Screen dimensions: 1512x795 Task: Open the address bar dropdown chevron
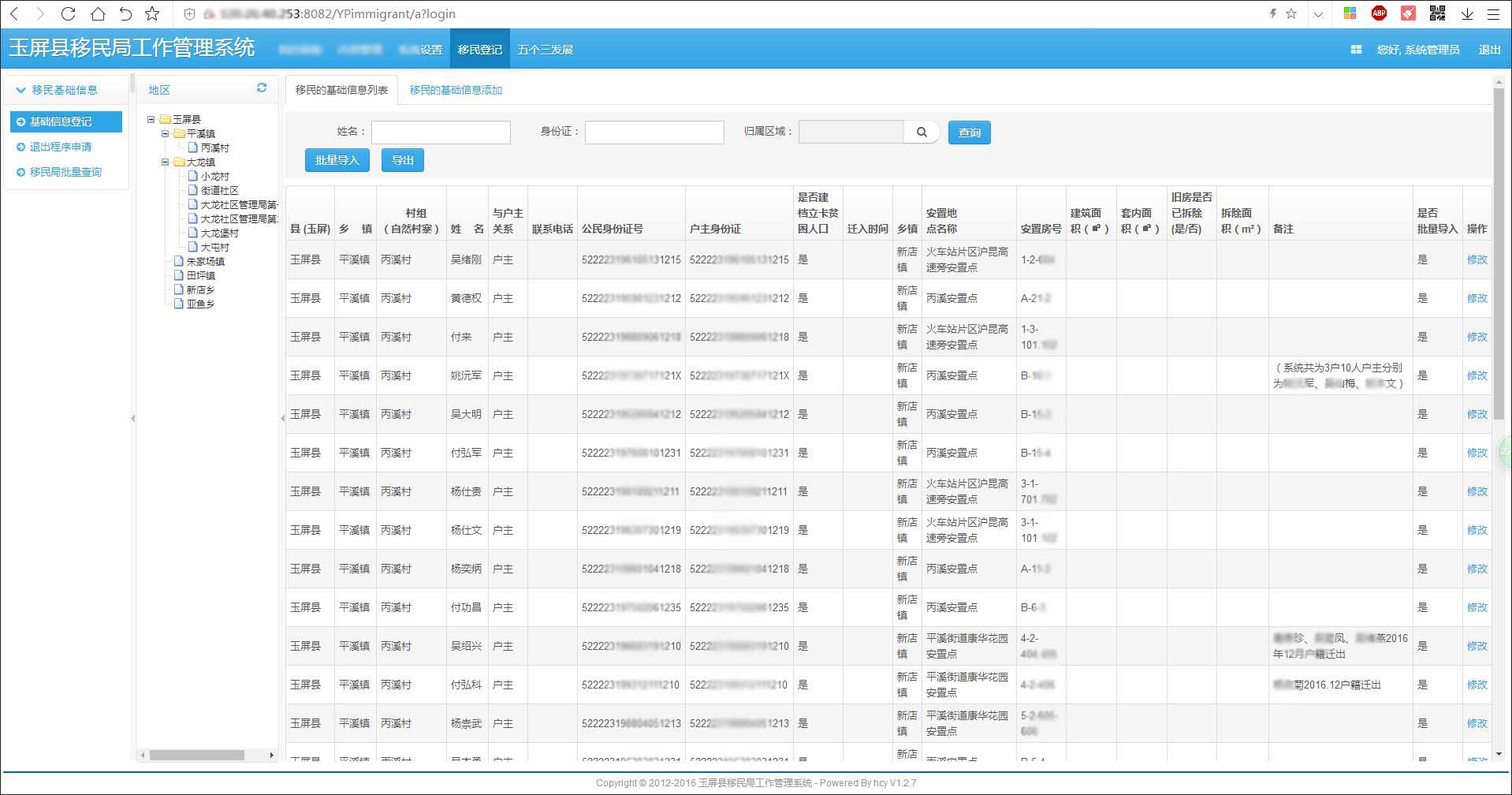[x=1318, y=14]
